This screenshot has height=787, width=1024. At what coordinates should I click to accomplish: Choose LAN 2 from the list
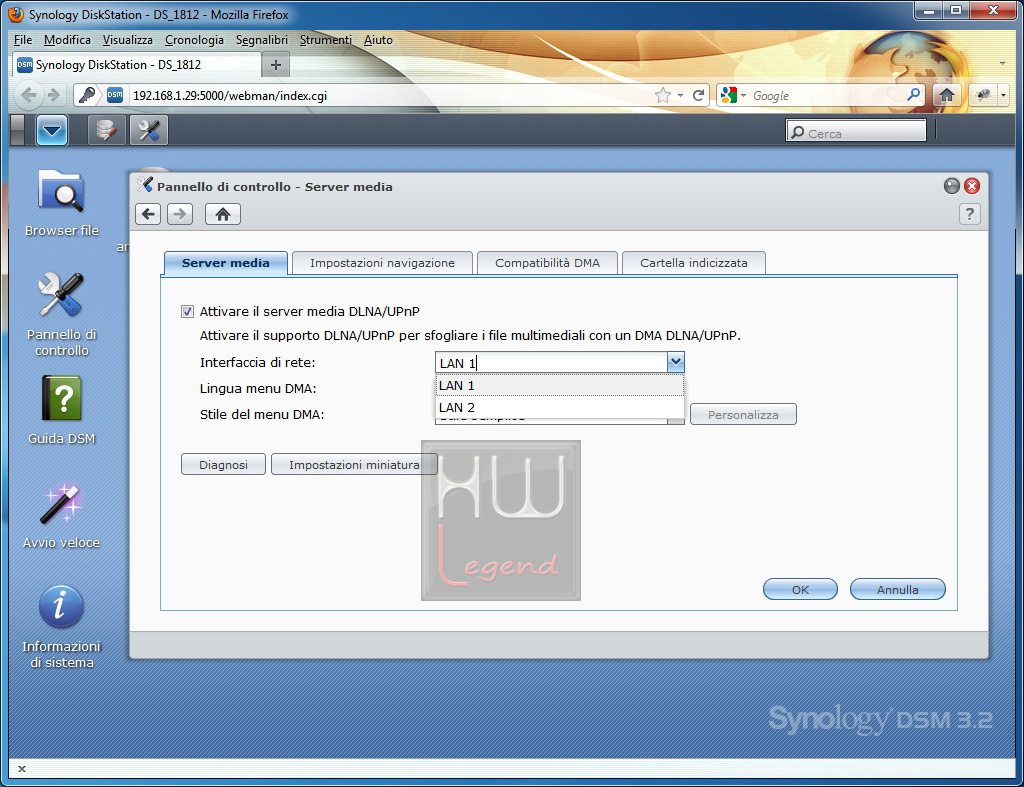(x=560, y=408)
